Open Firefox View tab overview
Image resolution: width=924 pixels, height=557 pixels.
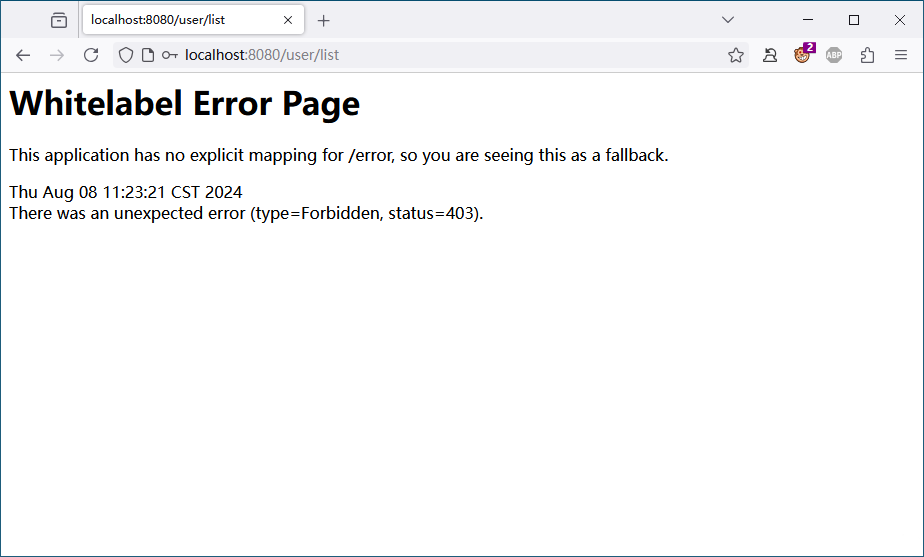(x=59, y=20)
